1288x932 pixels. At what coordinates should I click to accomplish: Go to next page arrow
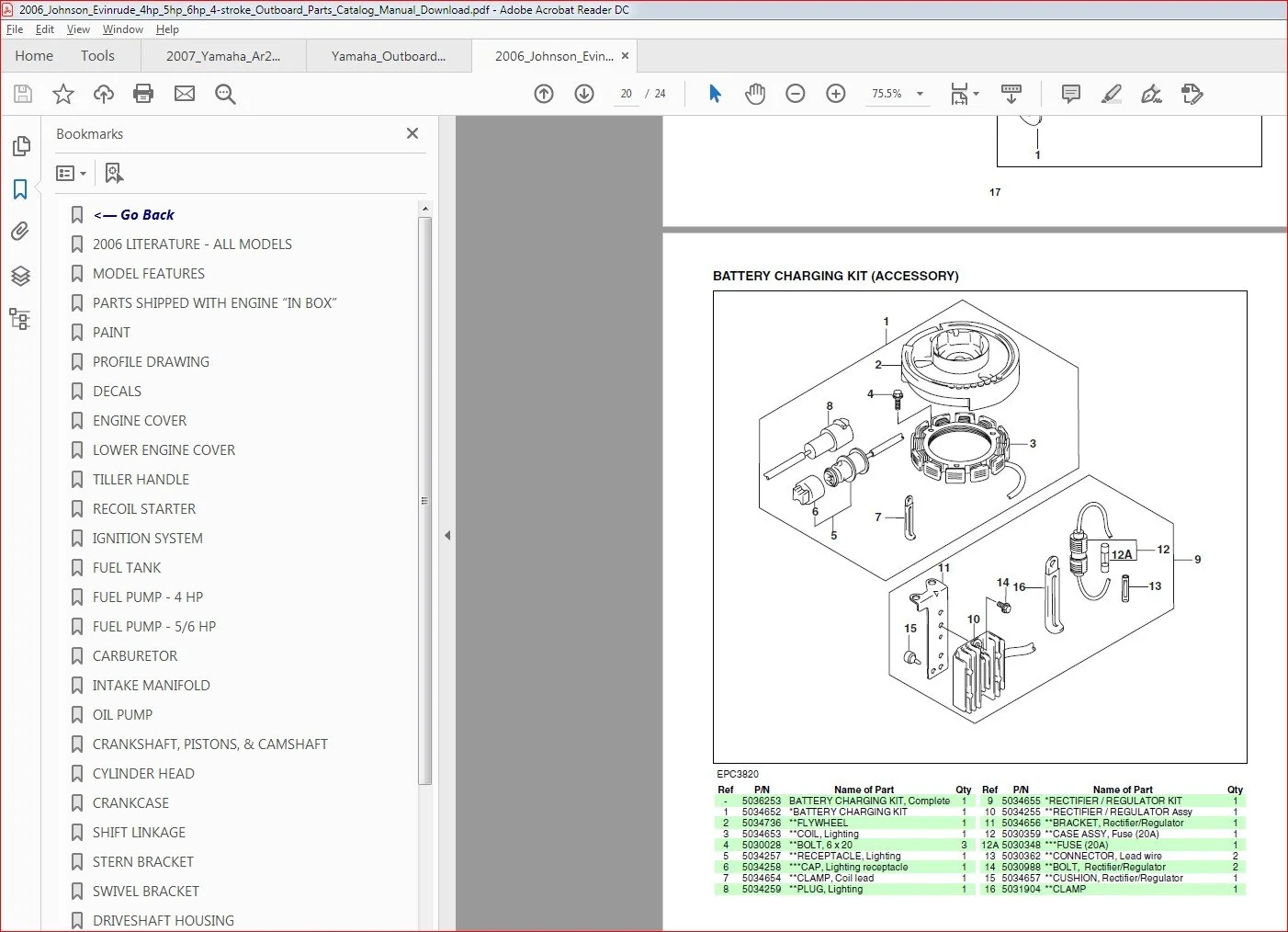[584, 94]
